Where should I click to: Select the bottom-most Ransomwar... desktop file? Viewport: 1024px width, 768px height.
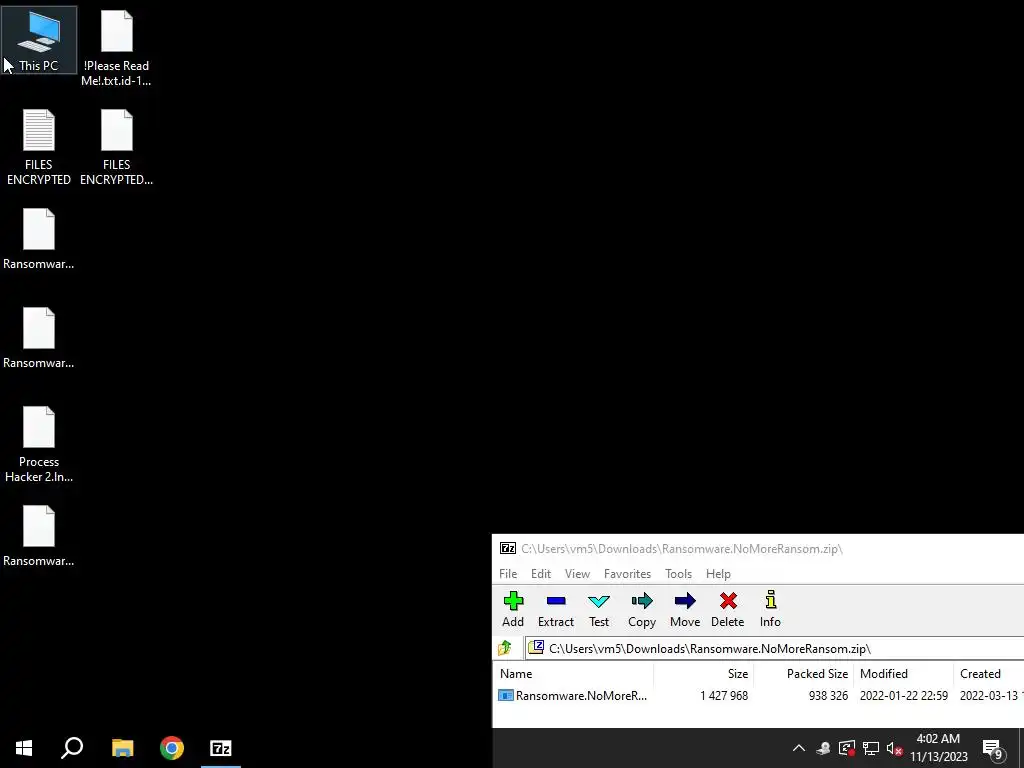(39, 536)
